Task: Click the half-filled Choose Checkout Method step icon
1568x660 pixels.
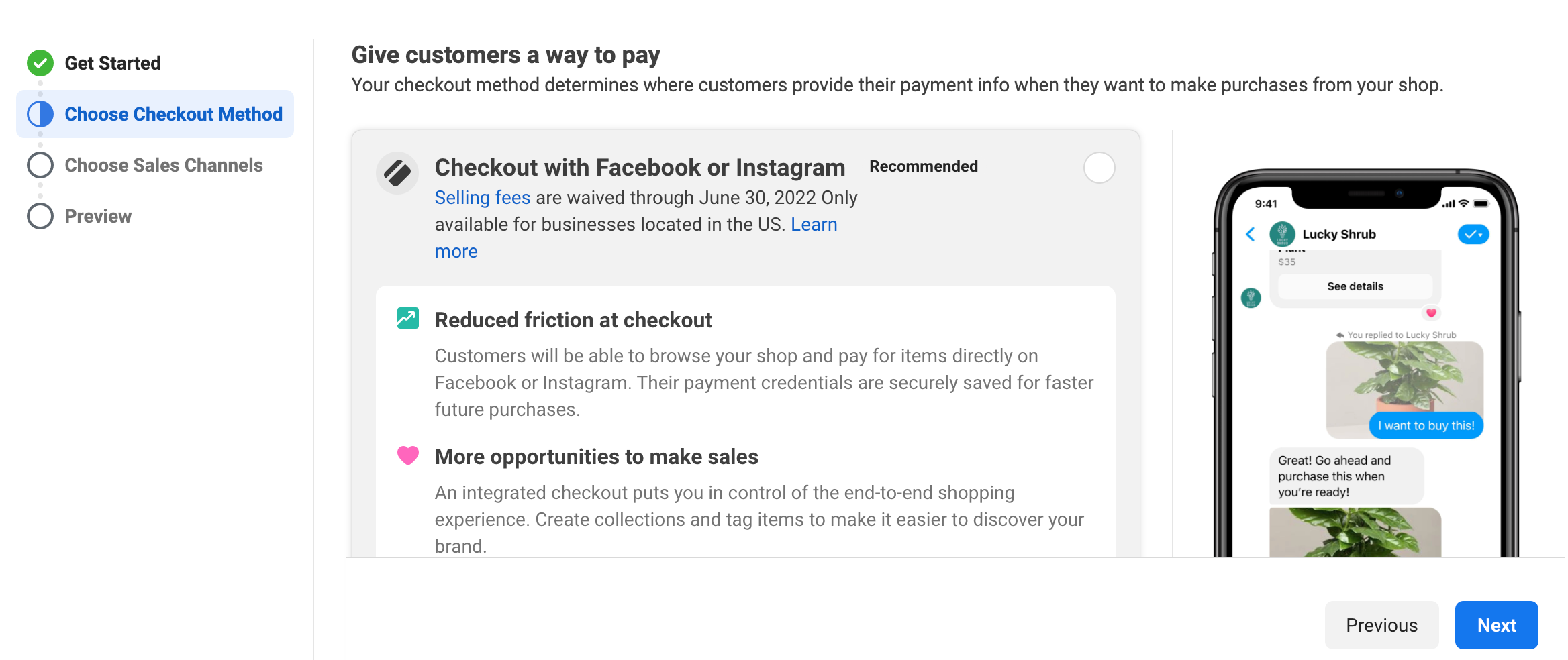Action: 40,114
